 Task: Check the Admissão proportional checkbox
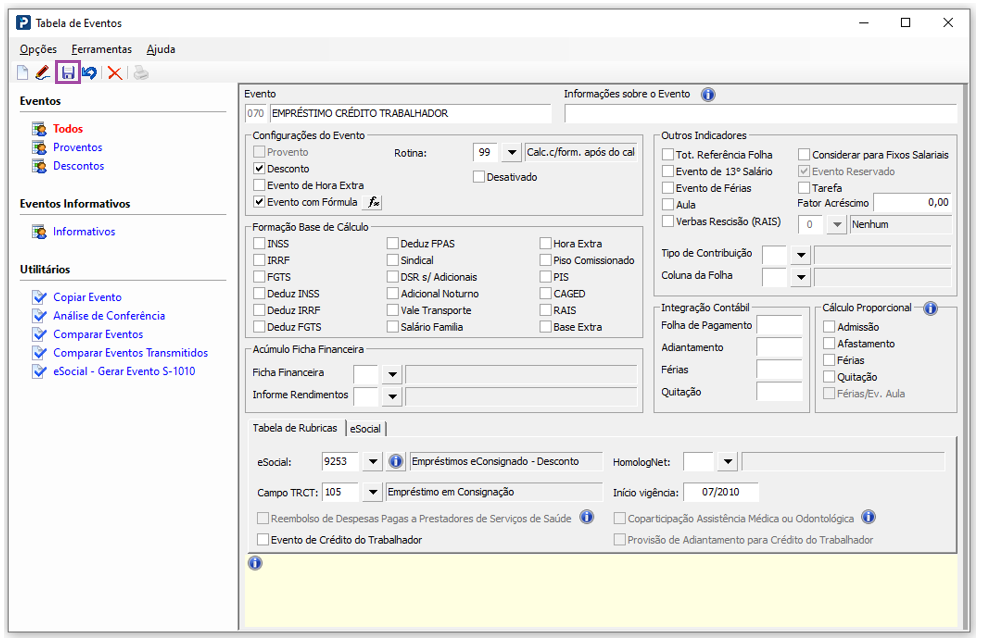coord(829,327)
